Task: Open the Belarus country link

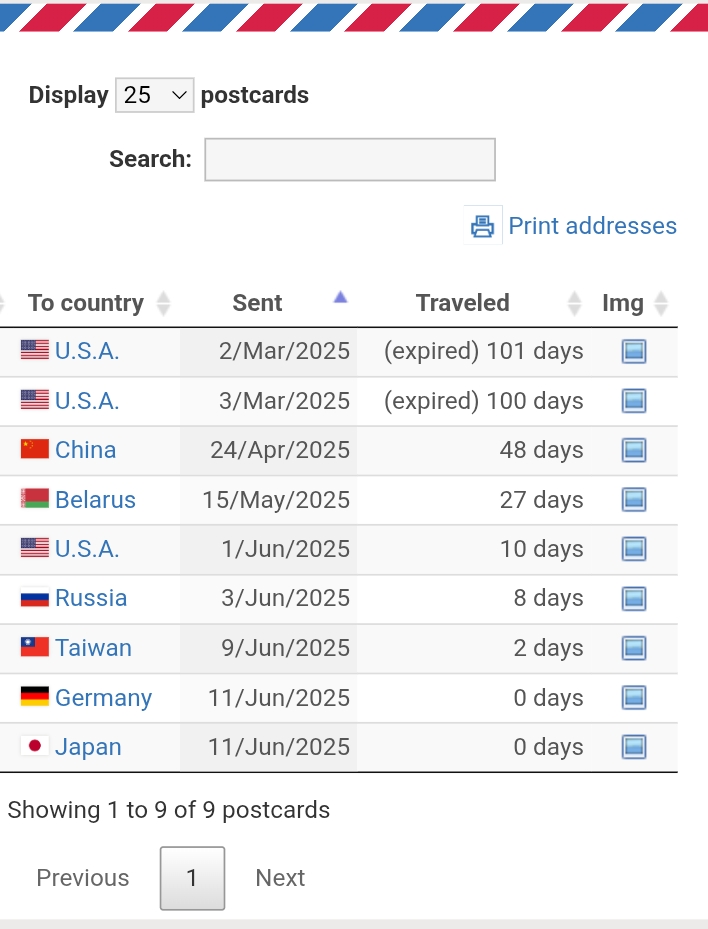Action: point(95,499)
